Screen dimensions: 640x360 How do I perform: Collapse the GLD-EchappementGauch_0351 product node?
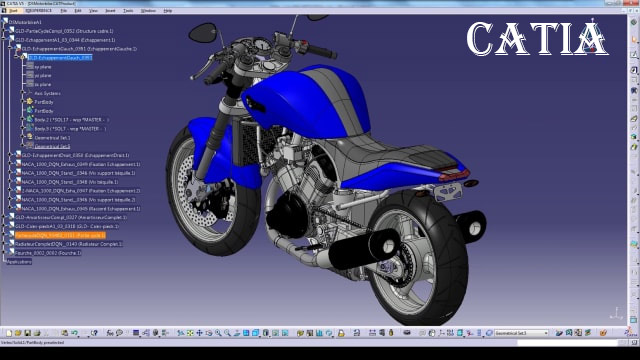click(x=10, y=49)
